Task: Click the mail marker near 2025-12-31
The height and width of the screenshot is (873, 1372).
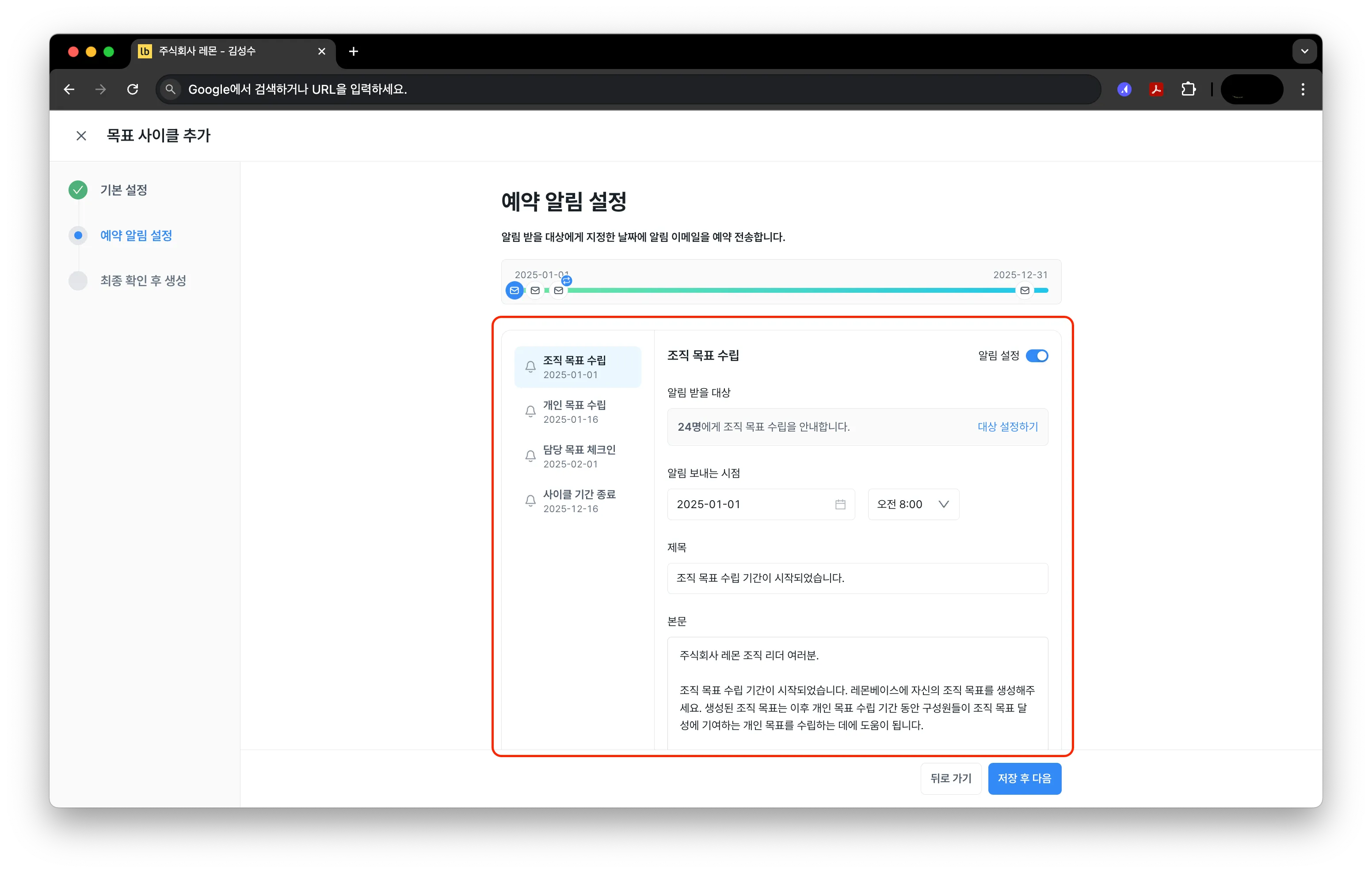Action: (1025, 290)
